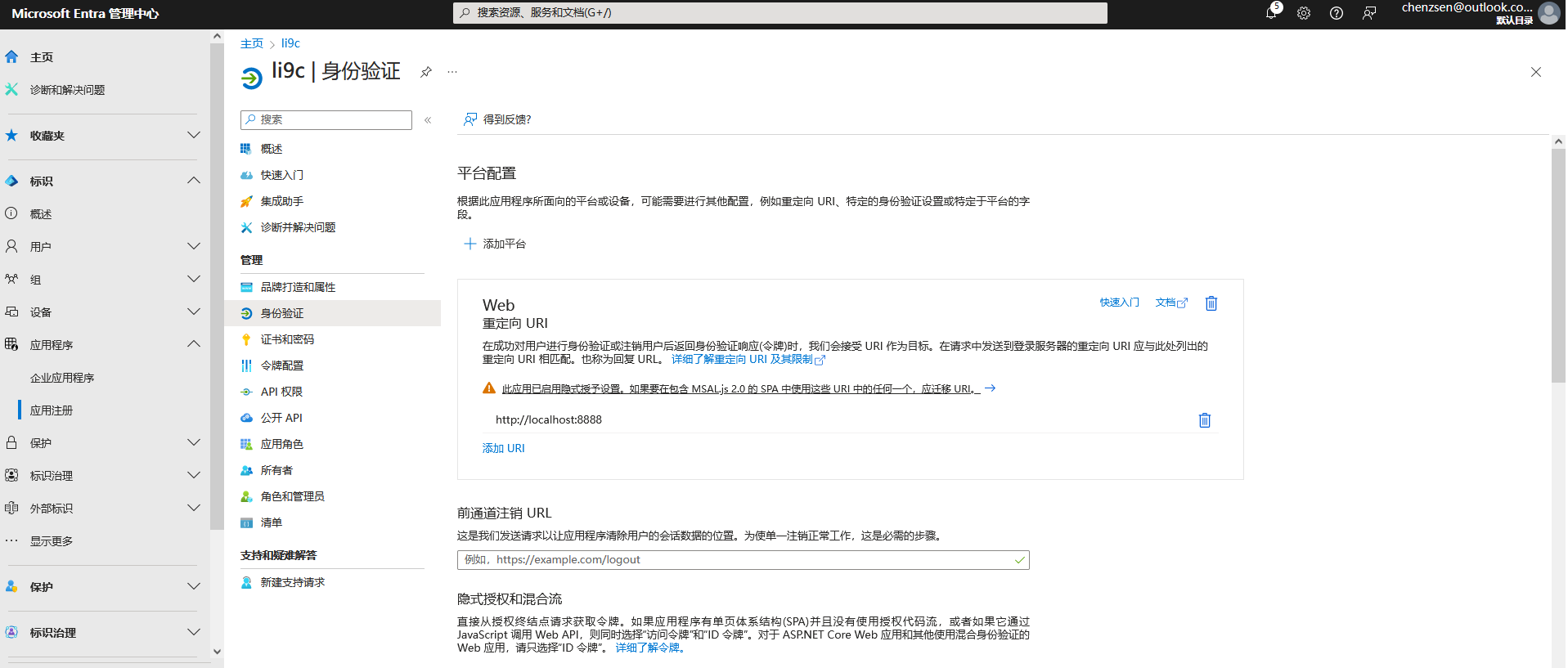
Task: Click the diagnose and solve problems sidebar icon
Action: click(x=11, y=89)
